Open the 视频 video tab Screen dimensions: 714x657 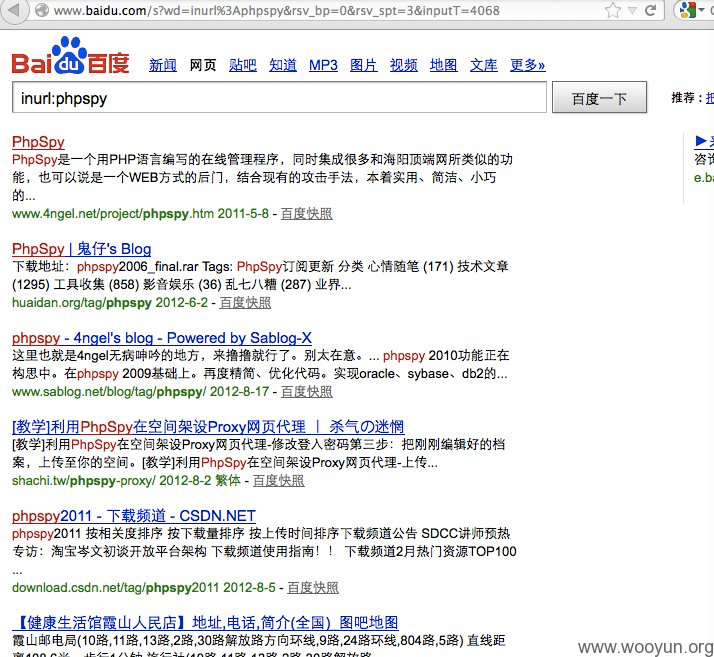(x=404, y=65)
